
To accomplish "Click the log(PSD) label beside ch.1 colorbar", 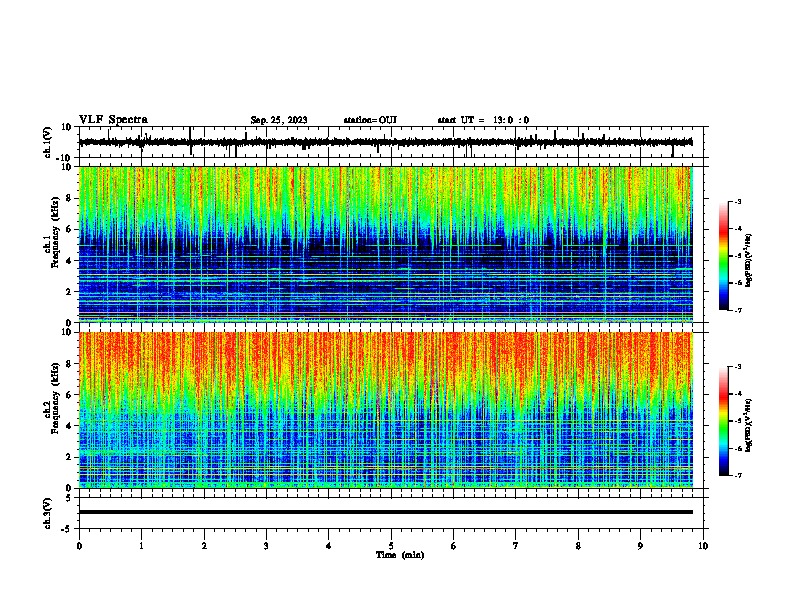I will [749, 260].
